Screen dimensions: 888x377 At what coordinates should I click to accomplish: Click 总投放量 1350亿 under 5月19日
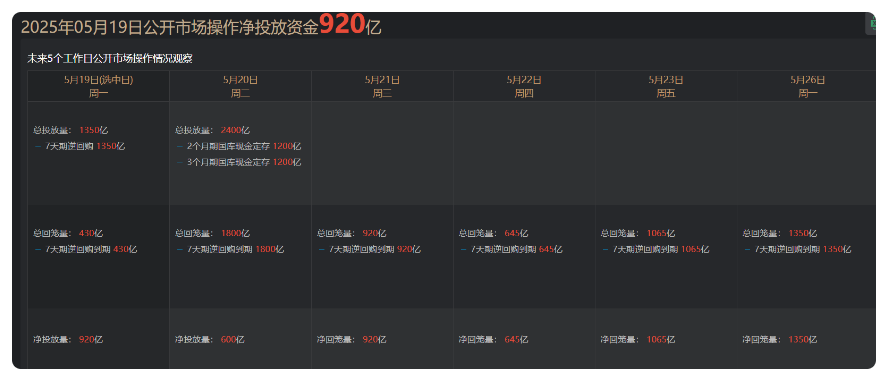tap(71, 130)
